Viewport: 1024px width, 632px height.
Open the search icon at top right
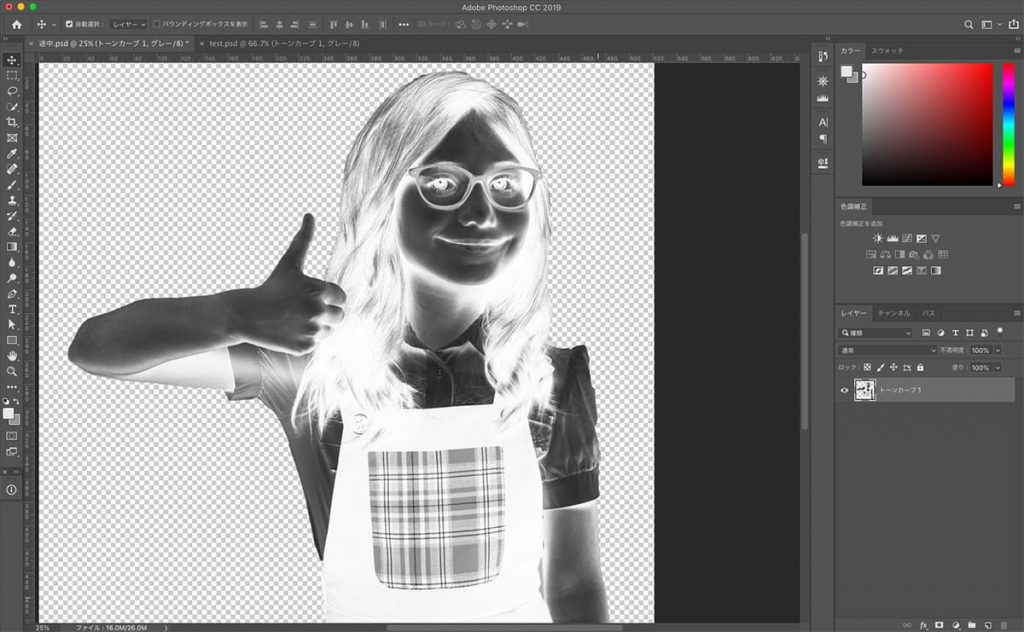click(968, 24)
